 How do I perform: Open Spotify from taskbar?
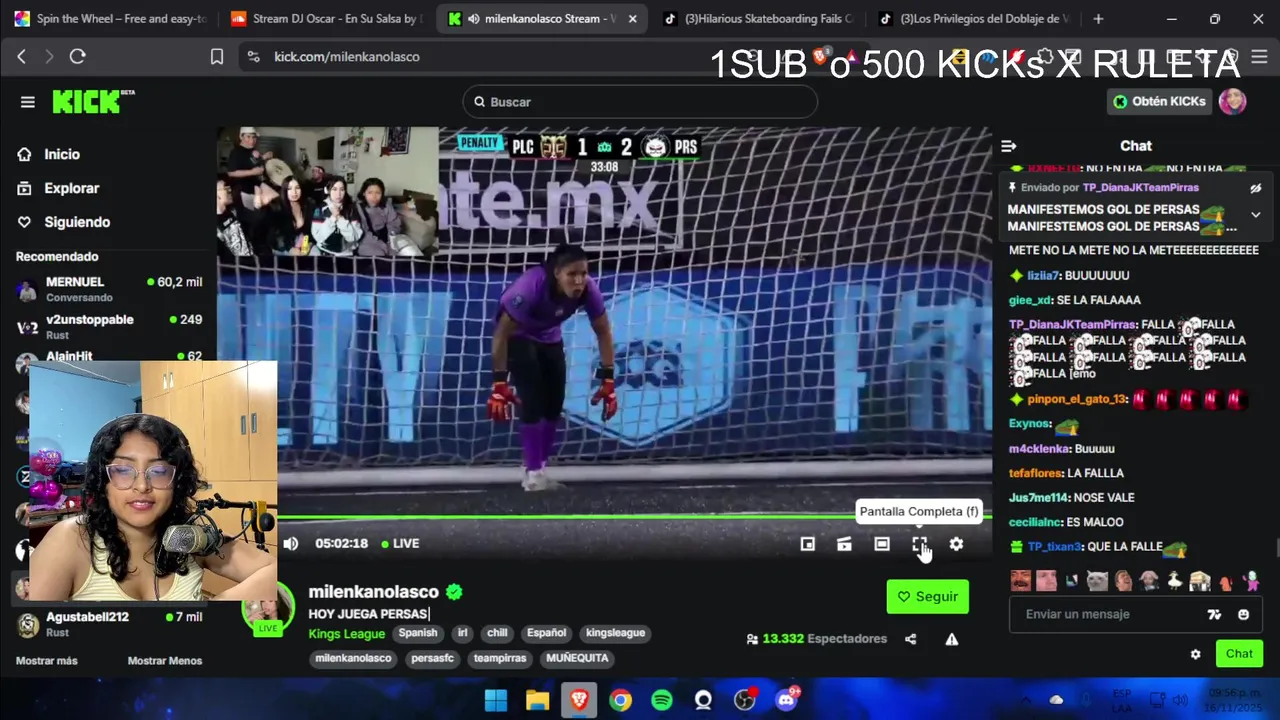662,700
